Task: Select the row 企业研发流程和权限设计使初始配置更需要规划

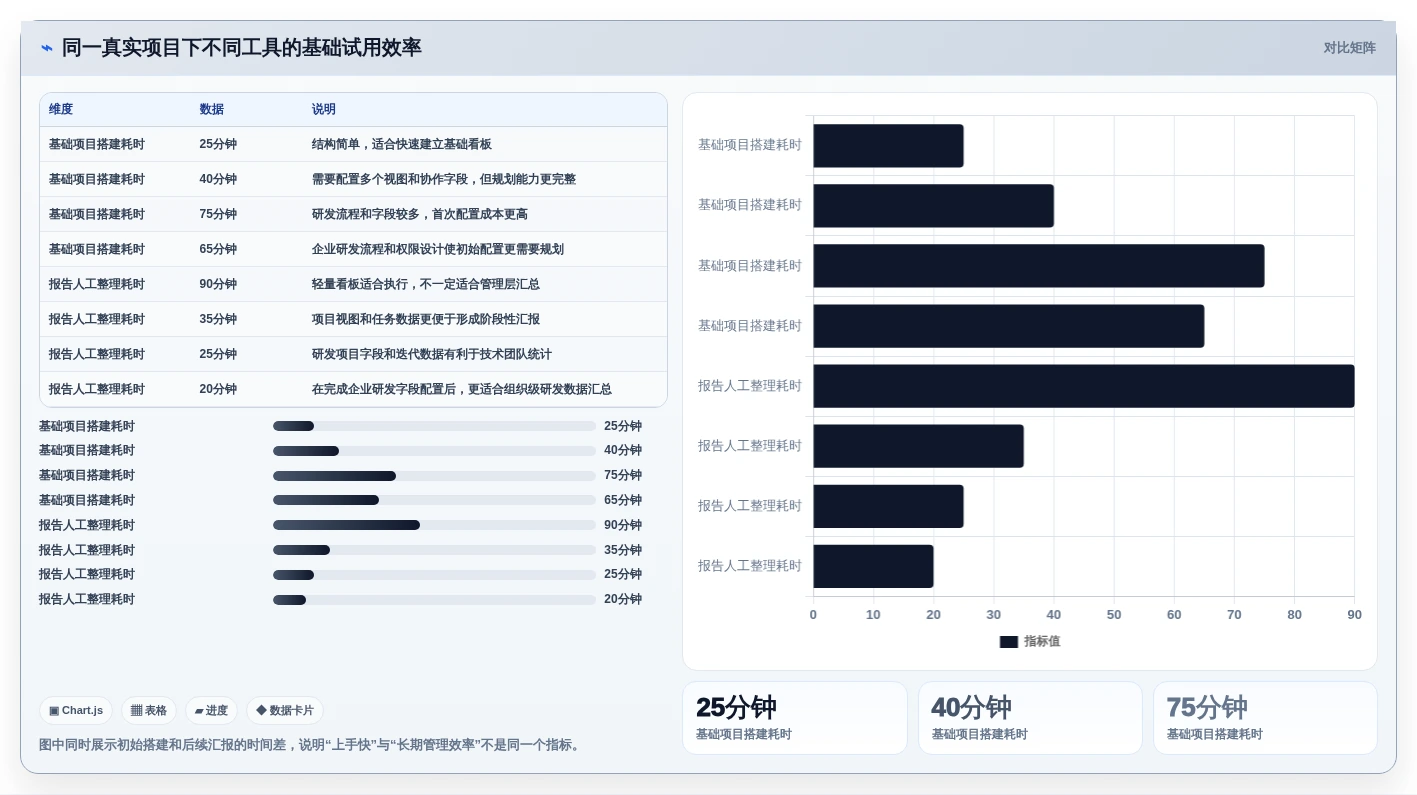Action: 353,249
